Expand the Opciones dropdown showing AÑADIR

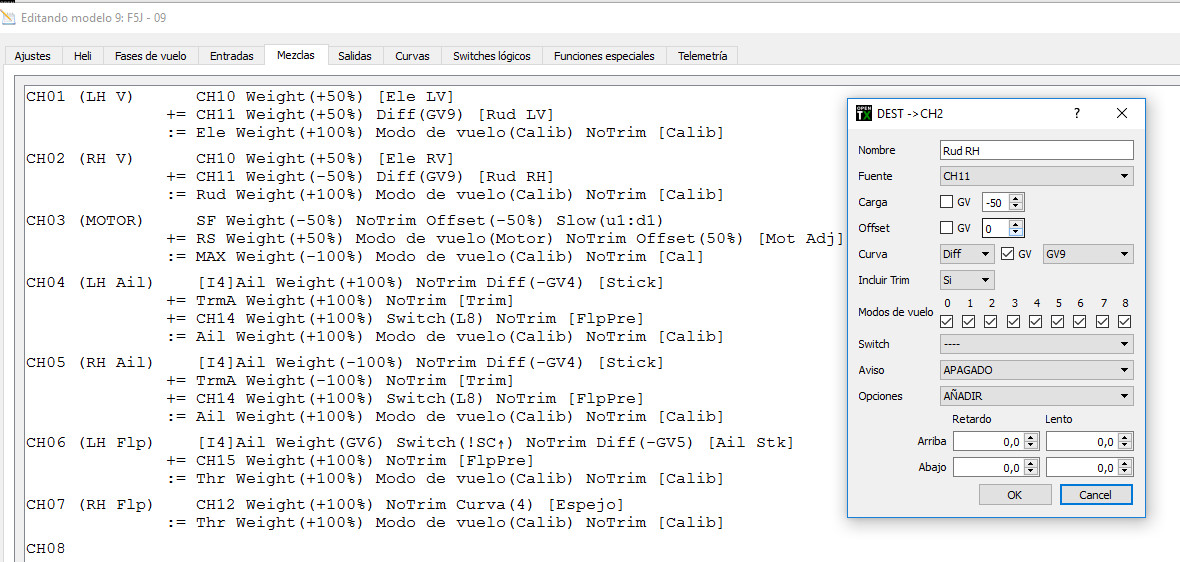[1036, 396]
